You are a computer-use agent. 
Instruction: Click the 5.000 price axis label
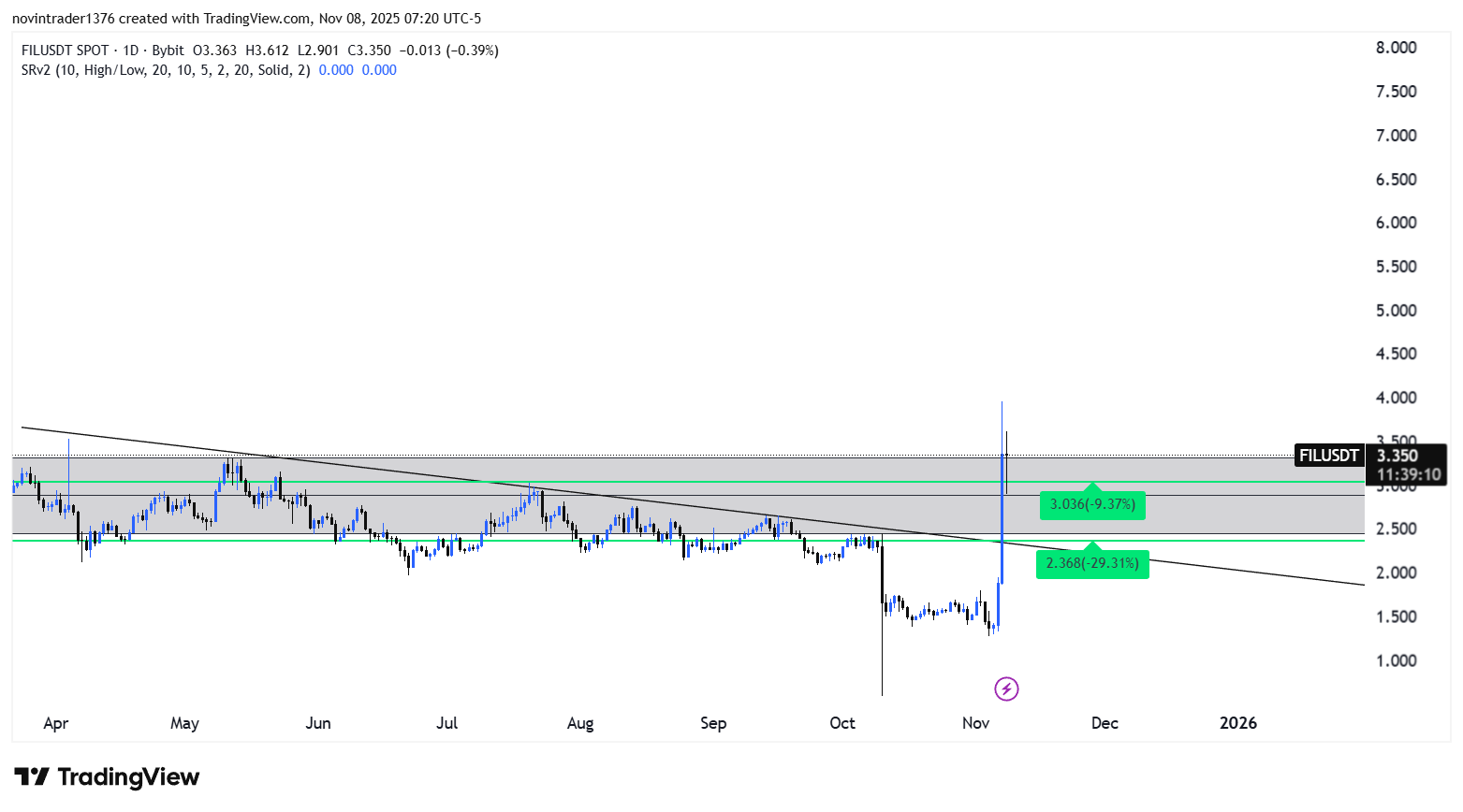click(1396, 311)
